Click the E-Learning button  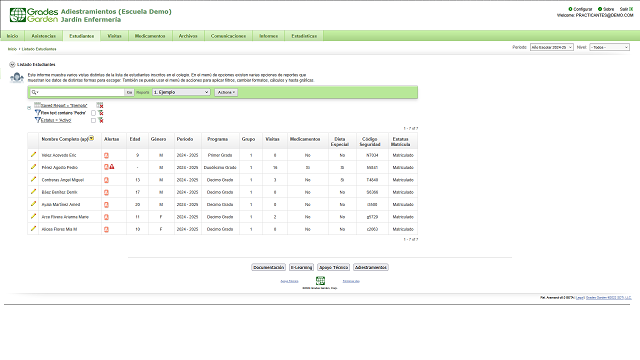coord(301,267)
